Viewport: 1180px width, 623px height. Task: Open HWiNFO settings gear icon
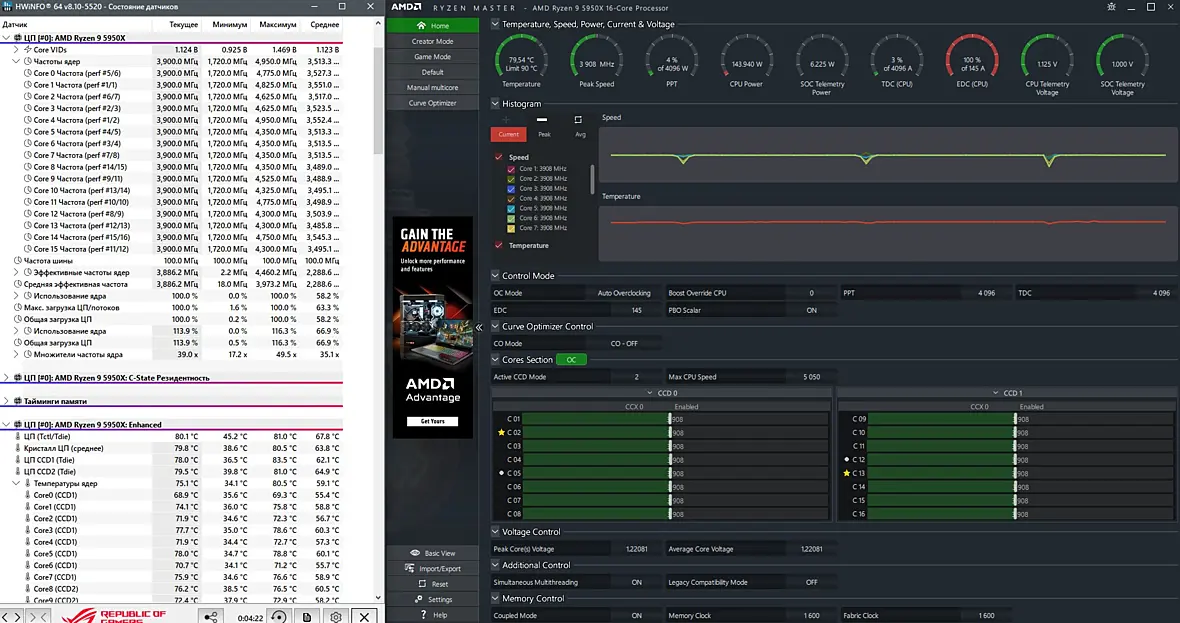click(336, 616)
